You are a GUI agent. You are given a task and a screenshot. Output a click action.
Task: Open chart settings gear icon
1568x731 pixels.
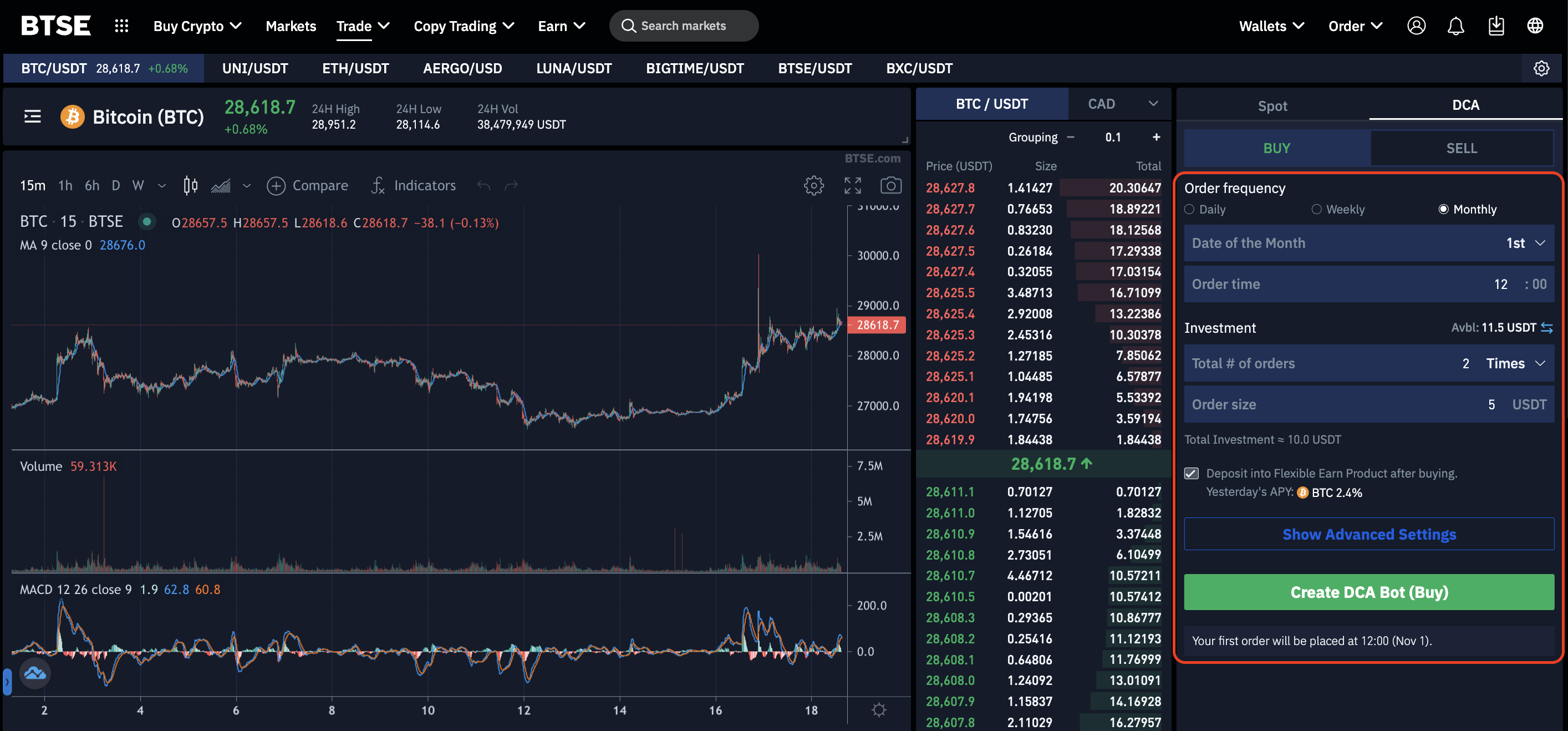[814, 185]
